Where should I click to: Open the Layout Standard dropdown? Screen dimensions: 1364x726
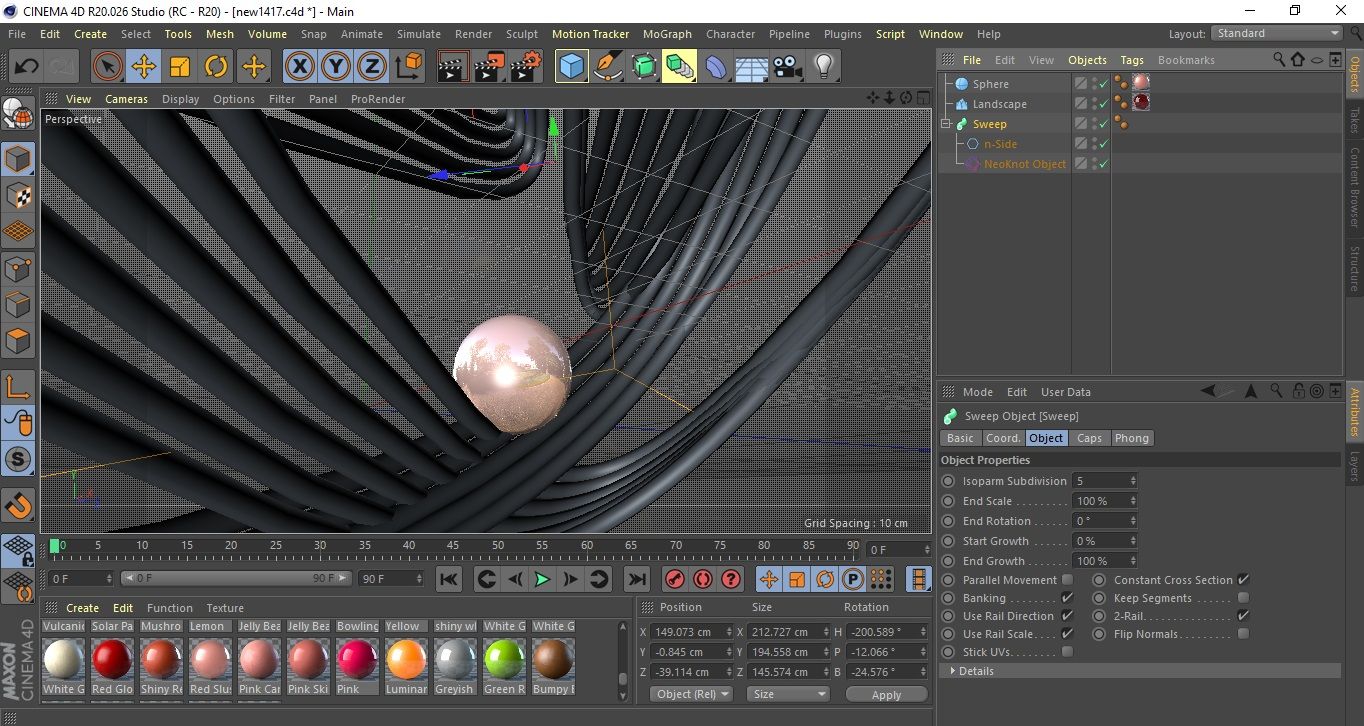[x=1277, y=33]
